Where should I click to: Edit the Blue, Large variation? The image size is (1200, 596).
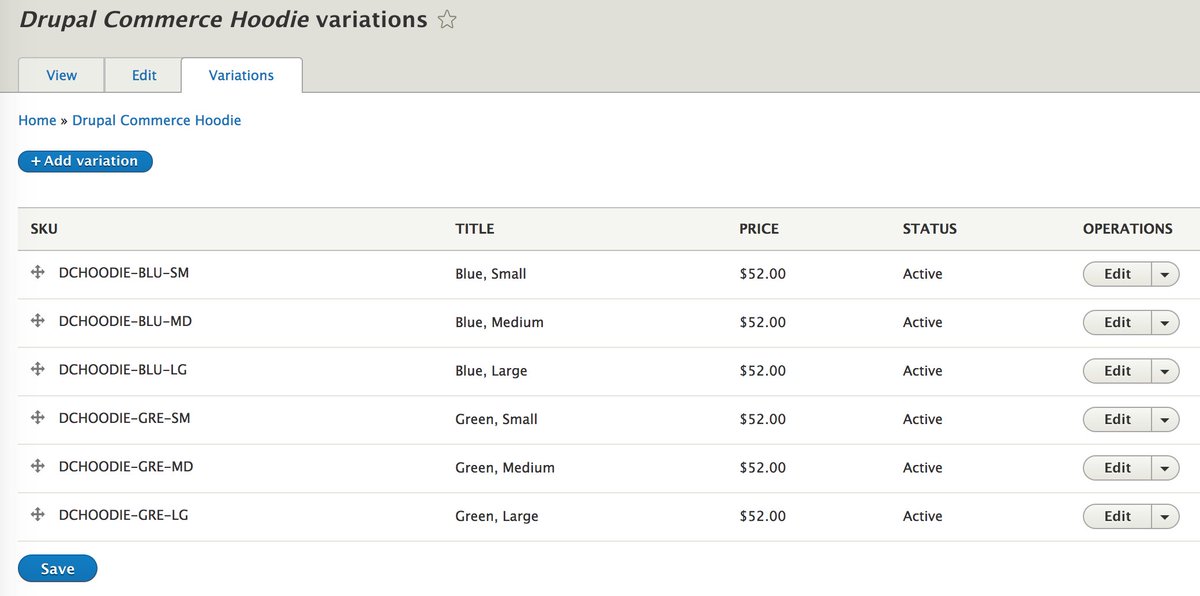[x=1117, y=371]
